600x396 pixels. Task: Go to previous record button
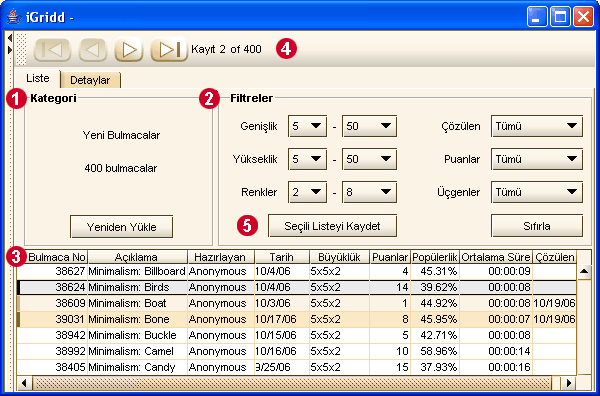click(93, 49)
